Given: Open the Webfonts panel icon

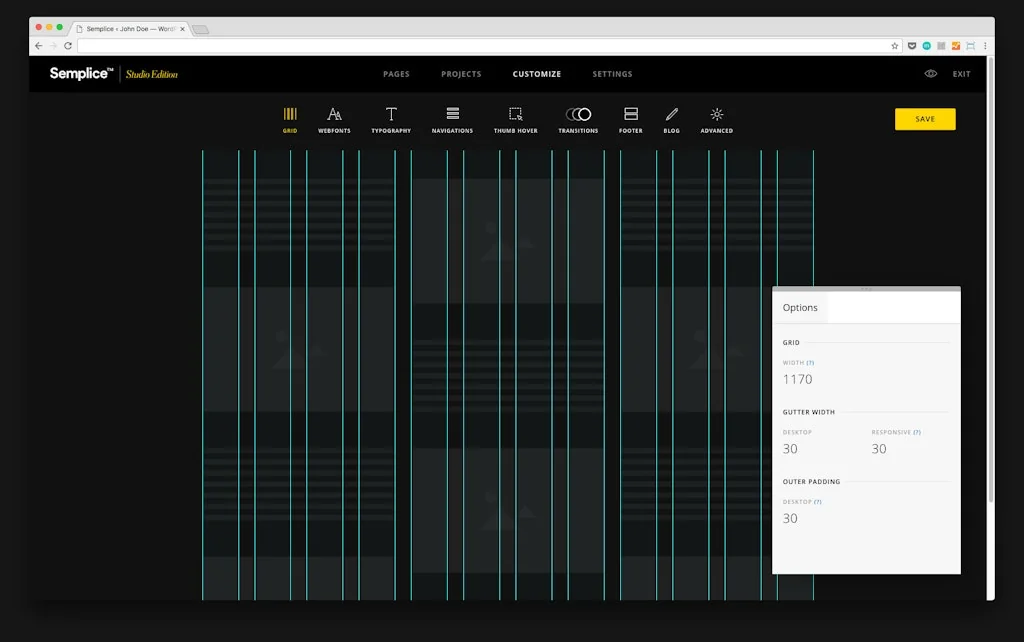Looking at the screenshot, I should tap(334, 113).
